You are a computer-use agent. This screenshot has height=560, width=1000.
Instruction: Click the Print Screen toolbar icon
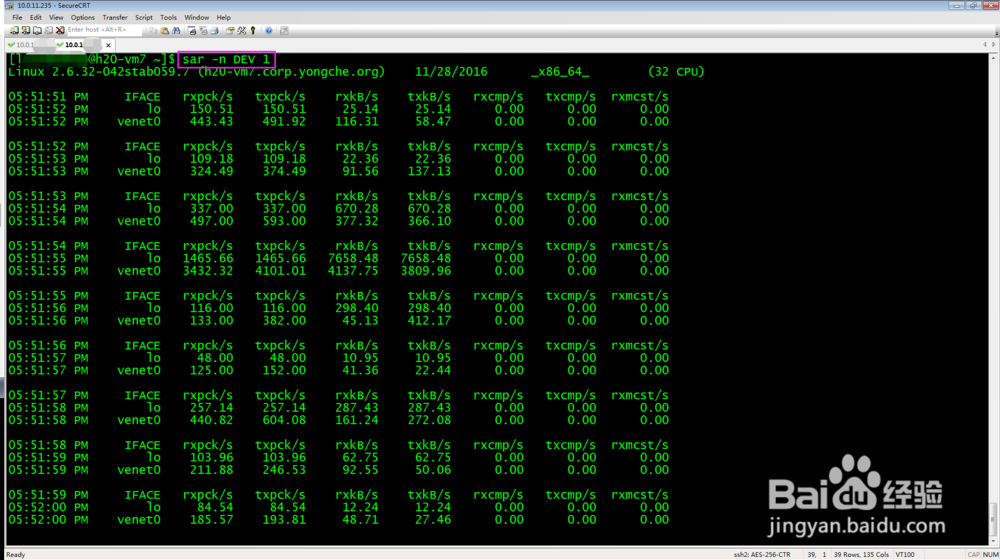coord(191,31)
